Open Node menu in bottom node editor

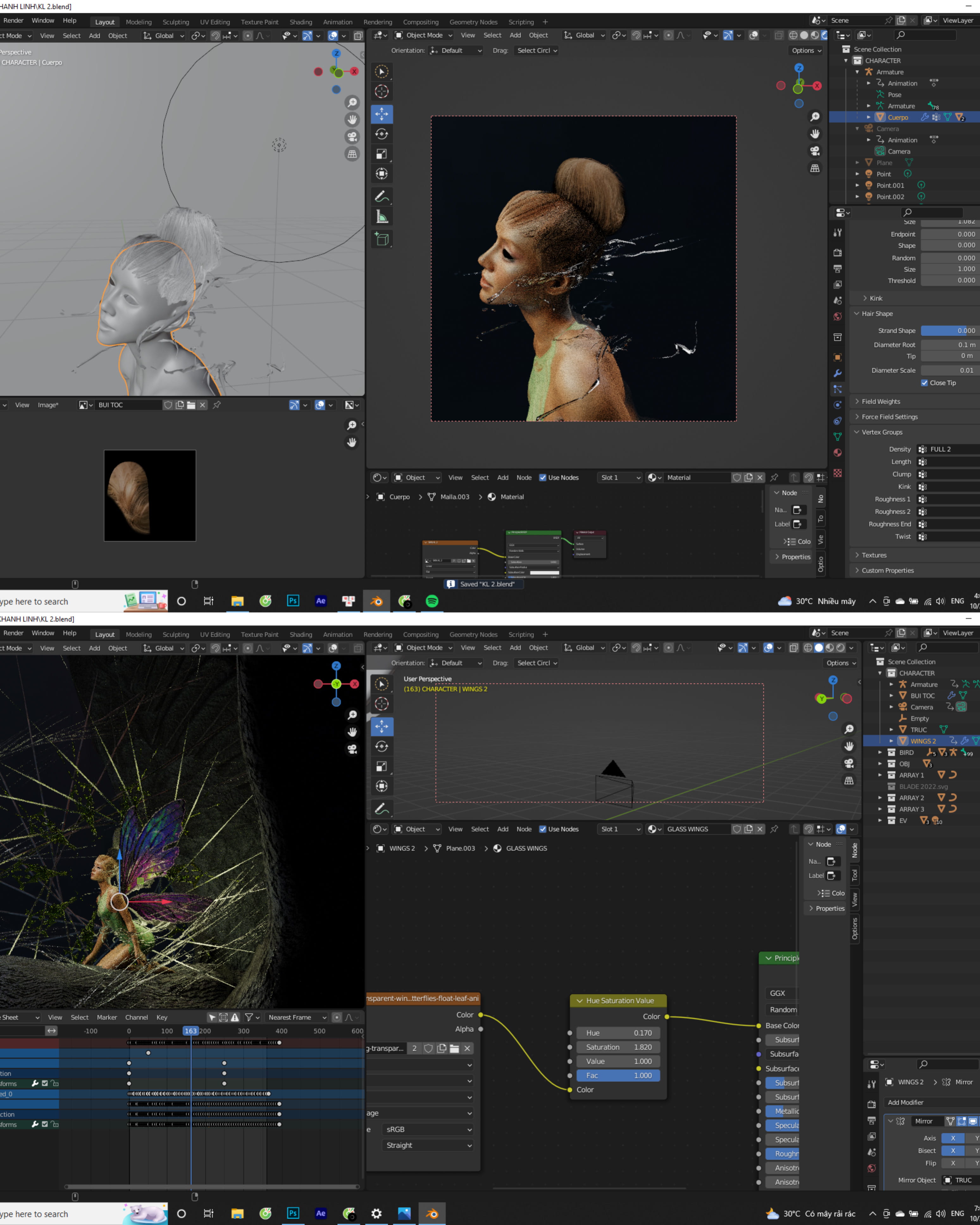pos(524,829)
